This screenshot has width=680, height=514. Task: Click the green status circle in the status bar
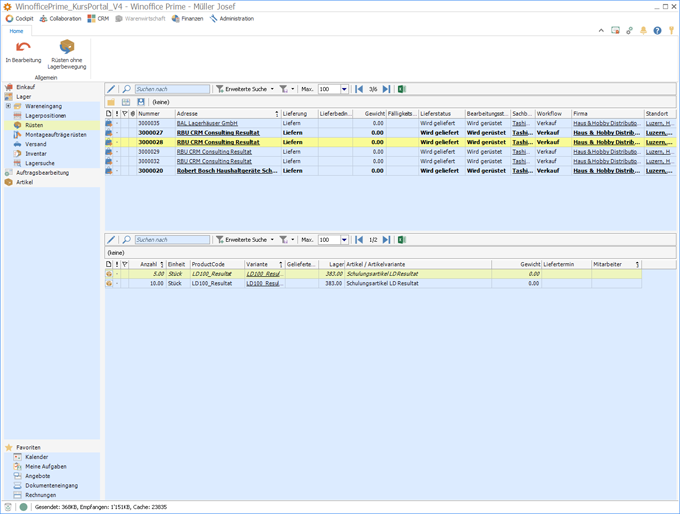[23, 507]
